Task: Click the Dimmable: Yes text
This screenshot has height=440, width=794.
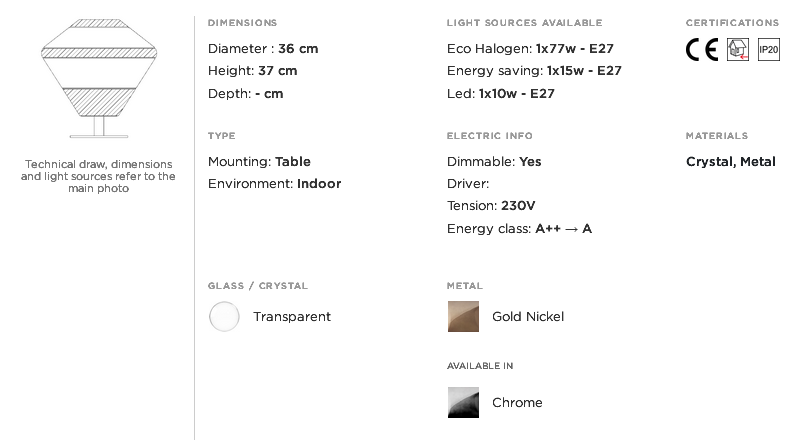Action: [x=494, y=162]
